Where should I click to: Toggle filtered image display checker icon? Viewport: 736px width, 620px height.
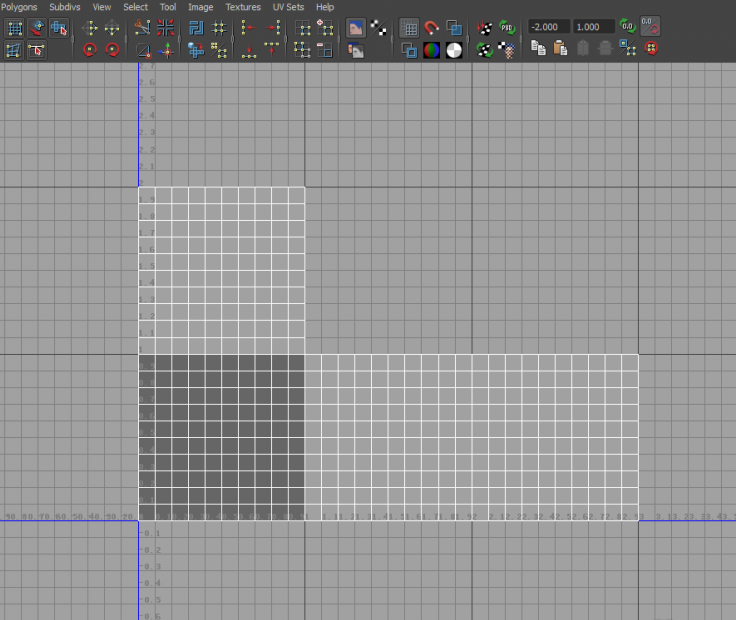[x=378, y=28]
